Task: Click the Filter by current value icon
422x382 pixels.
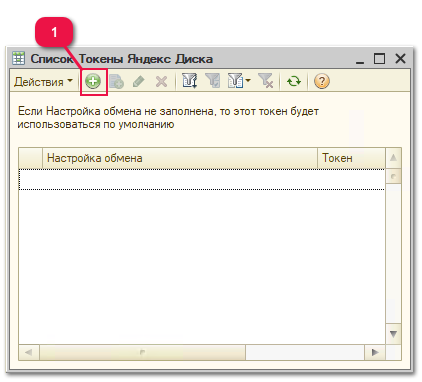Action: point(212,81)
